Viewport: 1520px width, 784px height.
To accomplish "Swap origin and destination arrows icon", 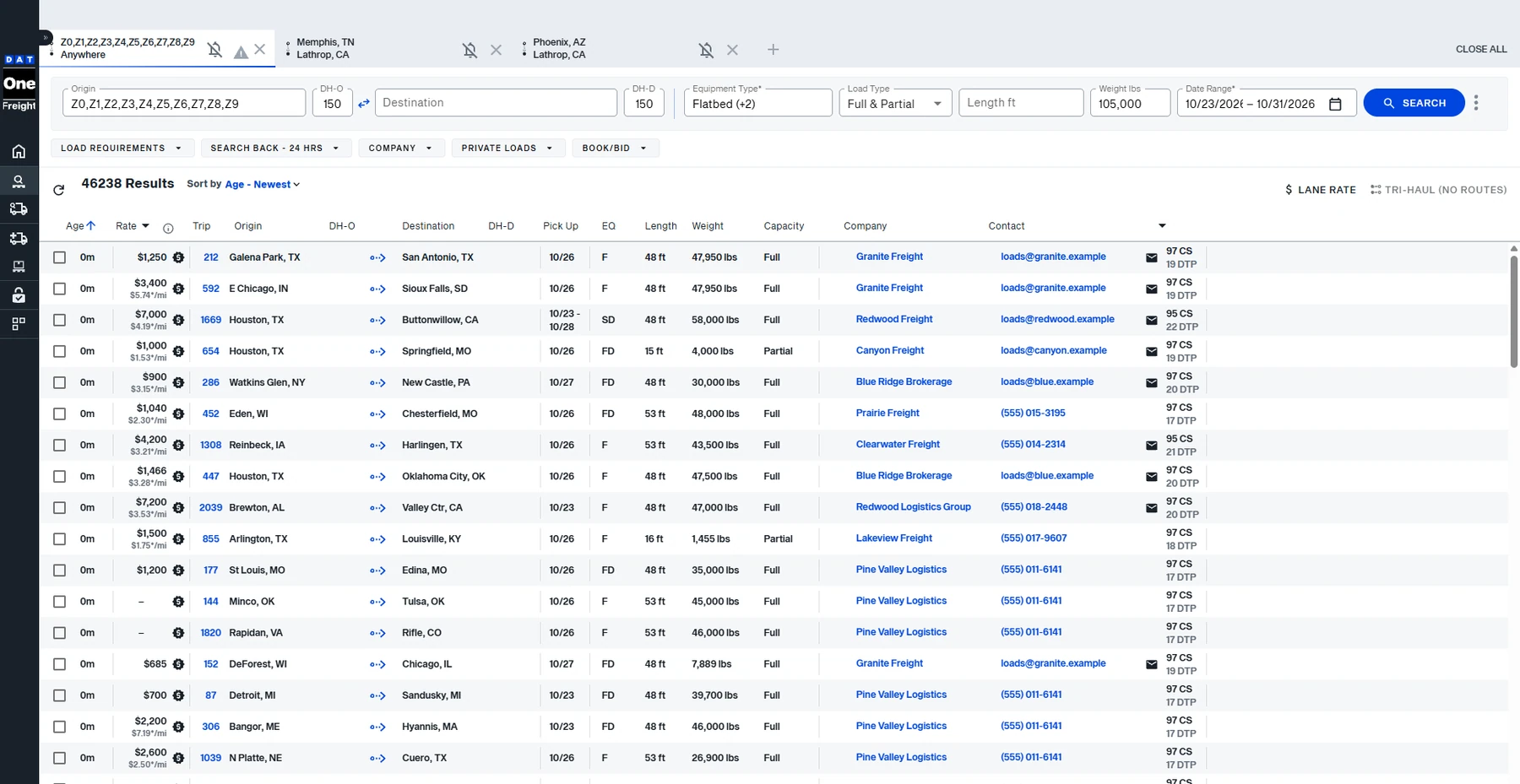I will coord(364,103).
